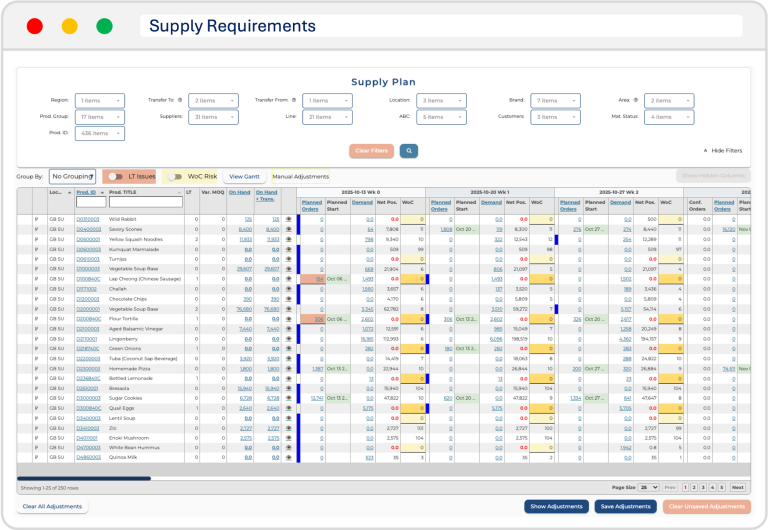Screen dimensions: 768x530
Task: Expand the Group By No Grouping dropdown
Action: tap(72, 176)
